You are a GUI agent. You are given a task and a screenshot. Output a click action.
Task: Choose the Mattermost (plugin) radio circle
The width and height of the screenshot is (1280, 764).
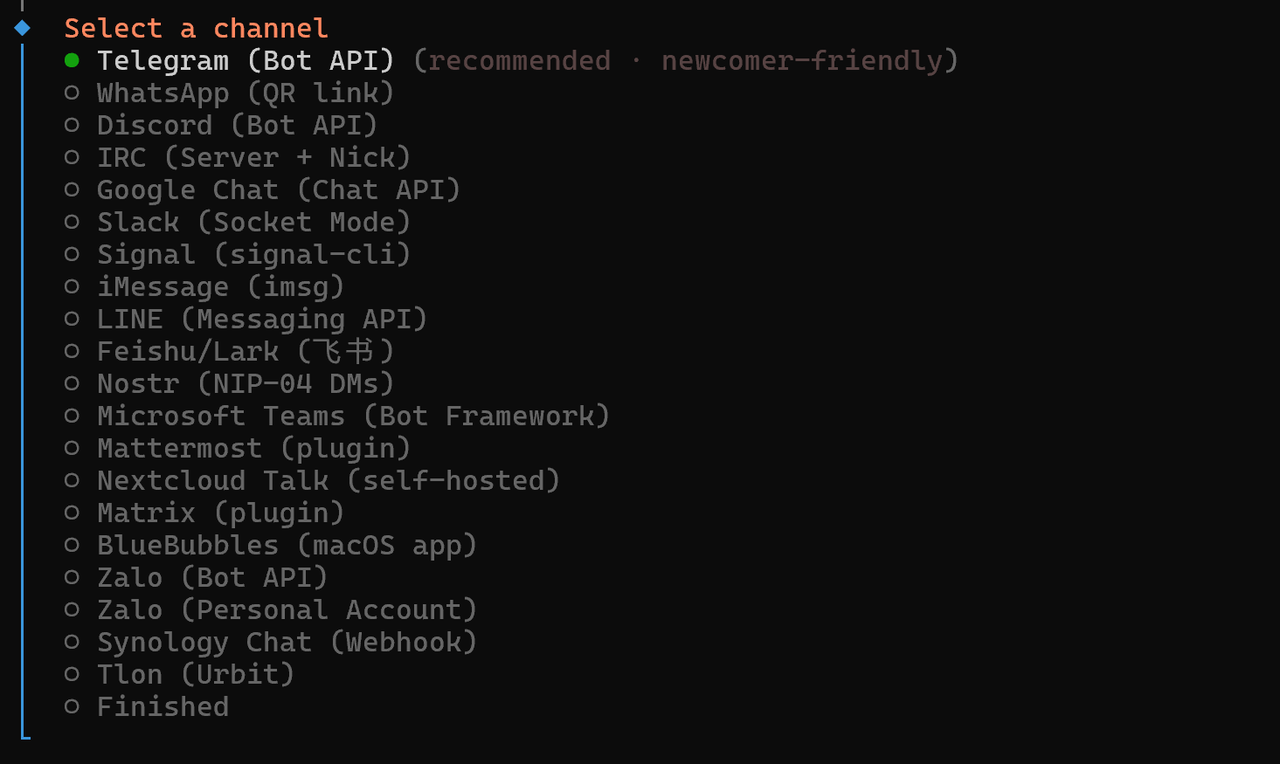72,449
